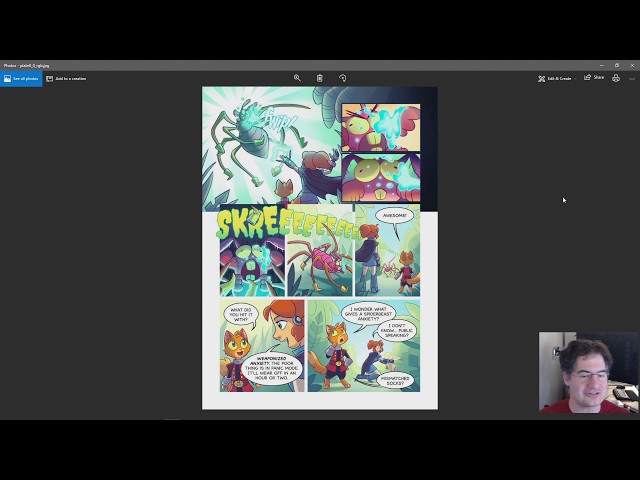Delete the photo with the trash icon
This screenshot has height=480, width=640.
click(x=320, y=78)
